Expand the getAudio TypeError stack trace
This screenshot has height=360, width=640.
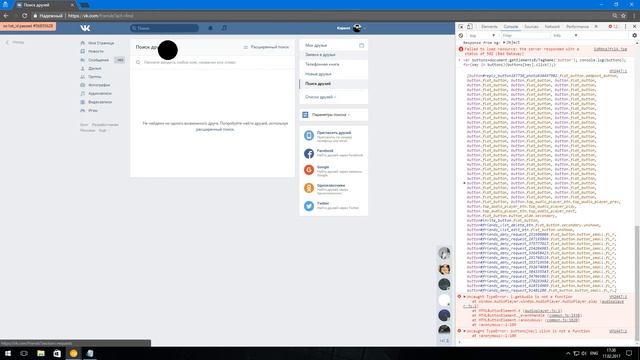[x=464, y=297]
